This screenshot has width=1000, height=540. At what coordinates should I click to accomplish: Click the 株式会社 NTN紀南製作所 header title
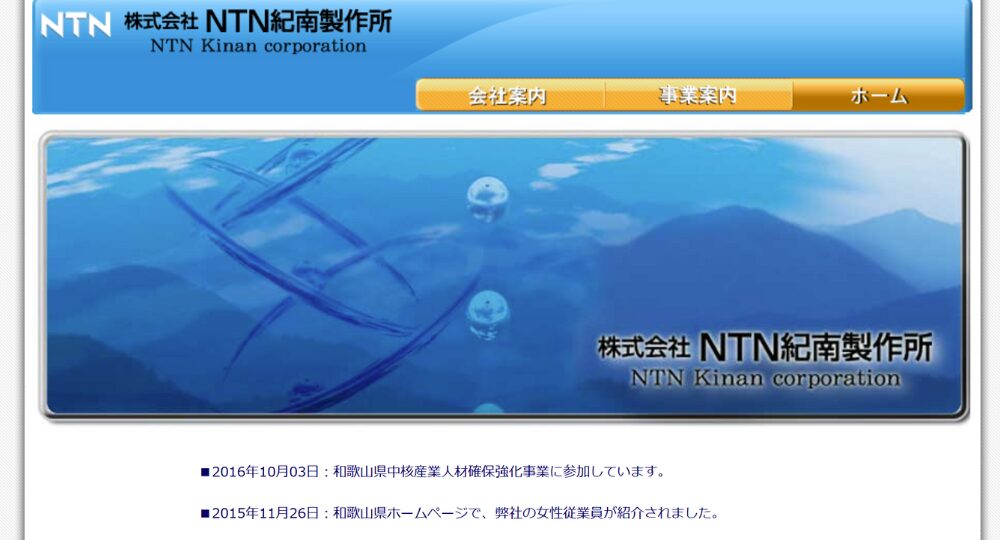(x=258, y=22)
